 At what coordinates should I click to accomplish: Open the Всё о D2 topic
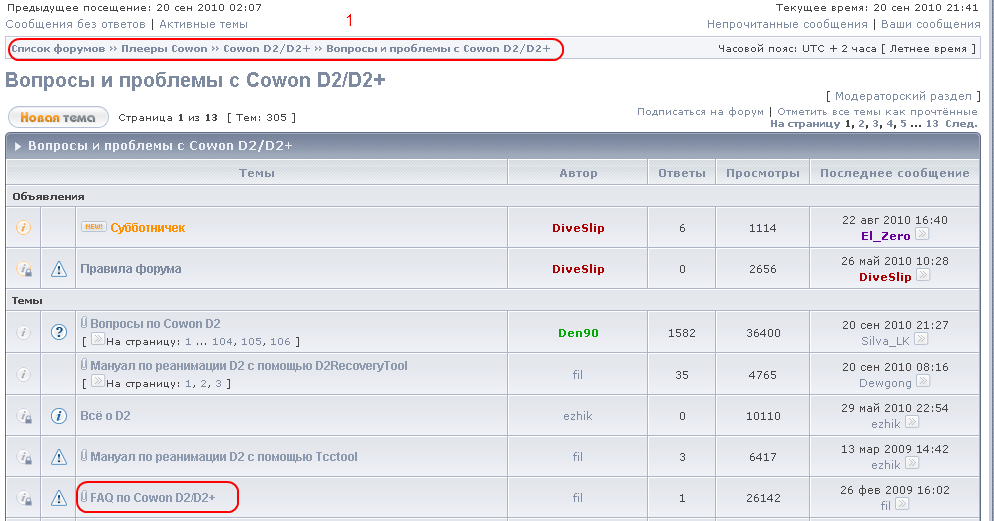pyautogui.click(x=105, y=416)
